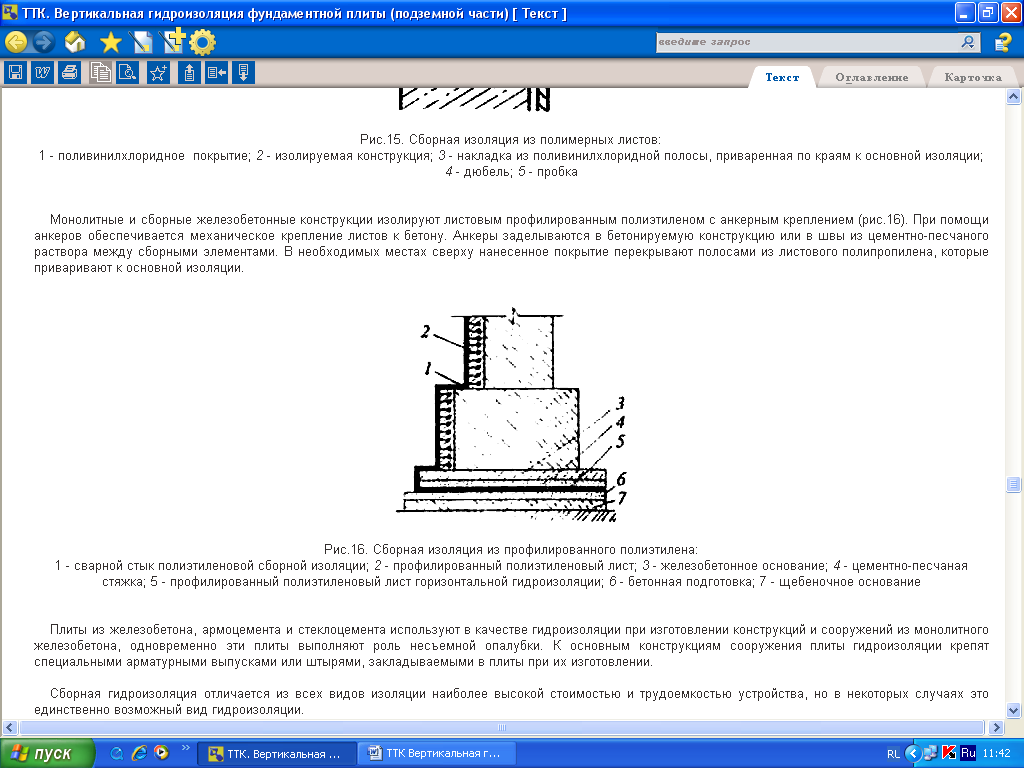This screenshot has width=1024, height=768.
Task: Switch to the Текст tab
Action: click(782, 77)
